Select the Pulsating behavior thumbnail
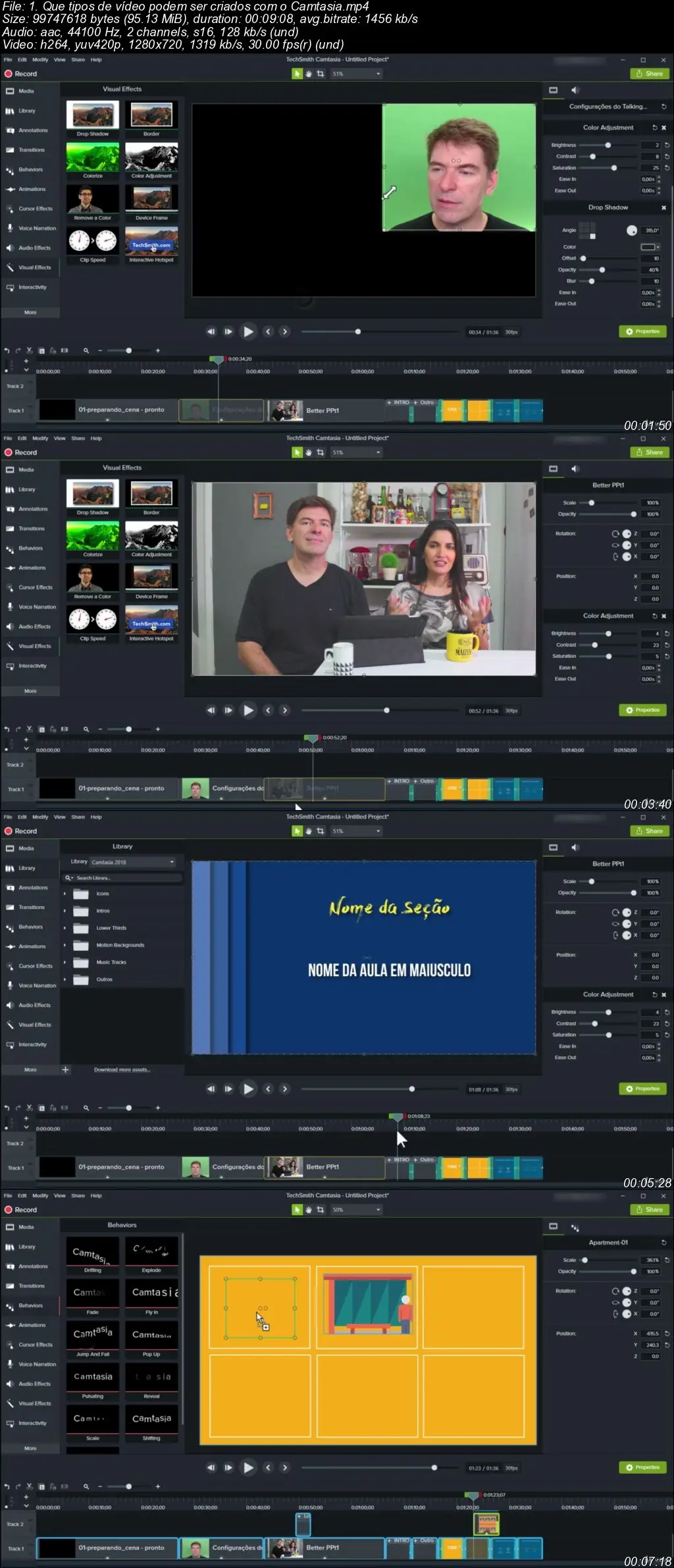The height and width of the screenshot is (1568, 674). (x=93, y=1377)
